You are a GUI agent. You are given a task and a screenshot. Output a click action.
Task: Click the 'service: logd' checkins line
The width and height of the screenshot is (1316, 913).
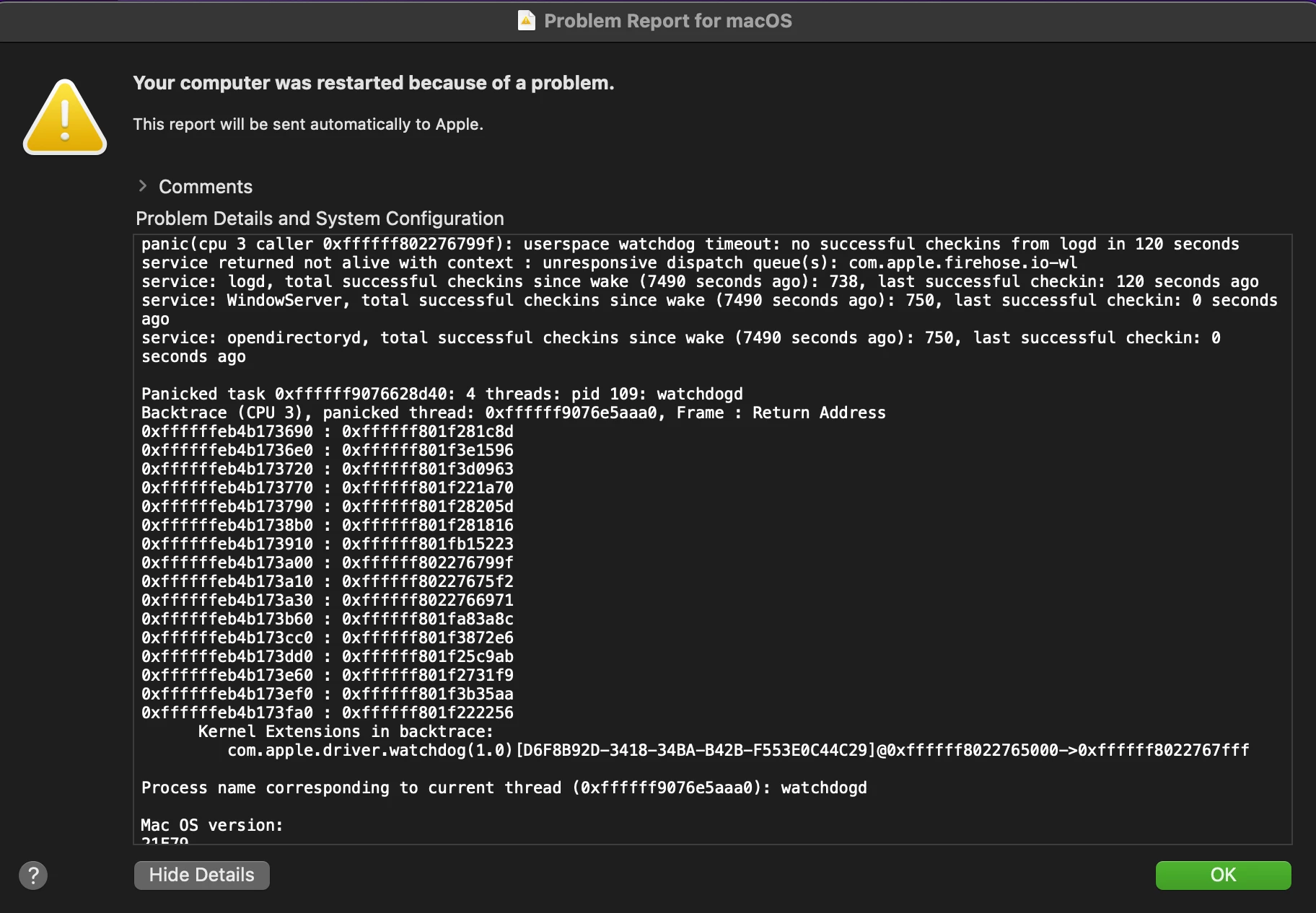[700, 282]
